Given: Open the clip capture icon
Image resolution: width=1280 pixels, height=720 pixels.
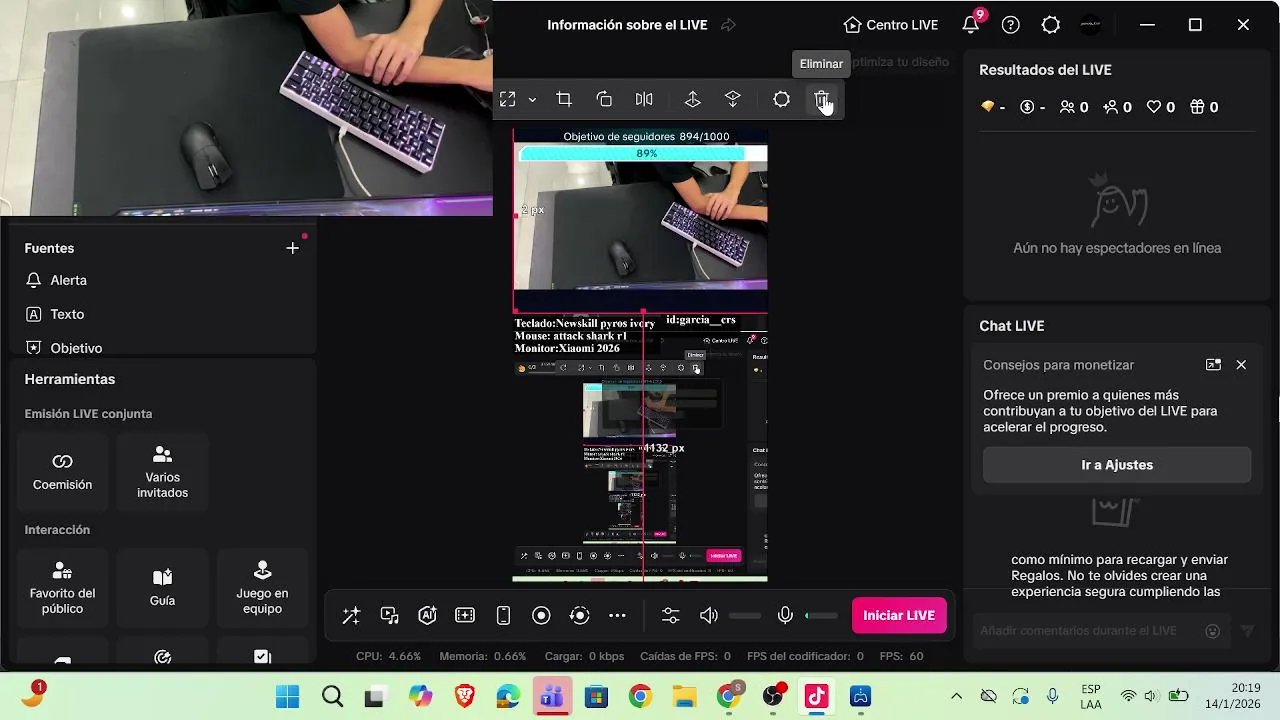Looking at the screenshot, I should 465,616.
